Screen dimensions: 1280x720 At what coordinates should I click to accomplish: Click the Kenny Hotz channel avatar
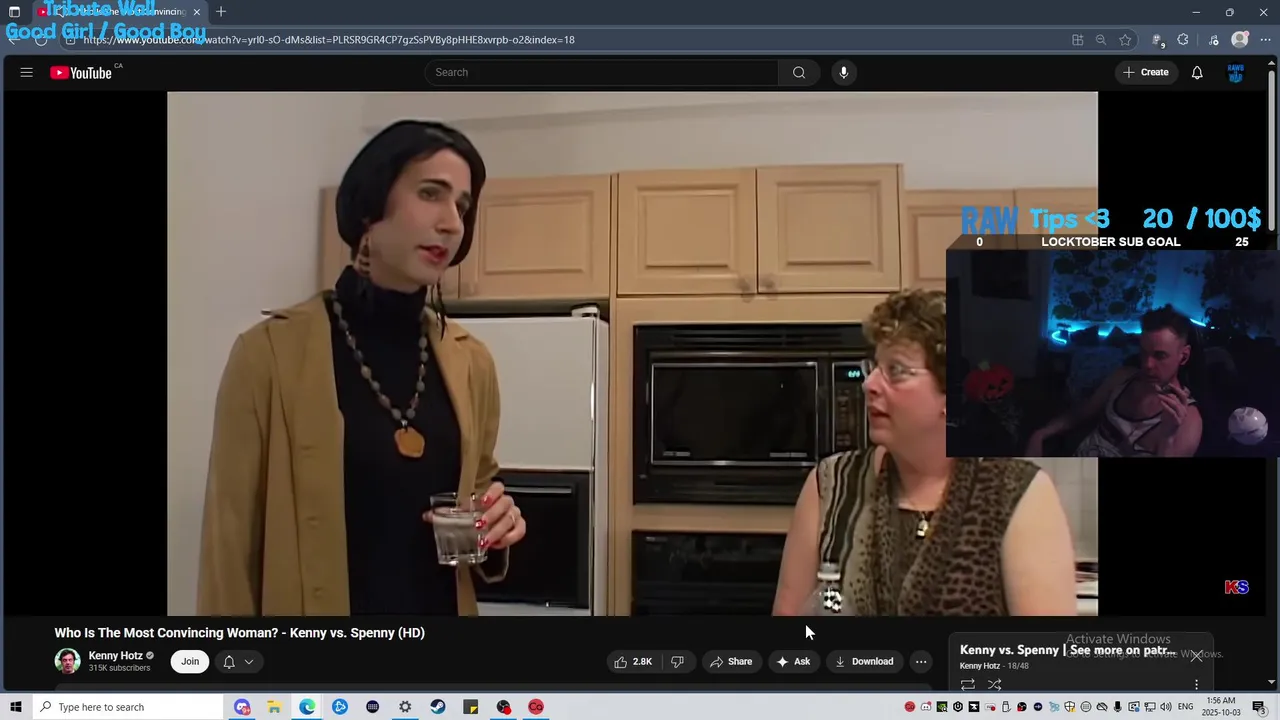coord(67,661)
